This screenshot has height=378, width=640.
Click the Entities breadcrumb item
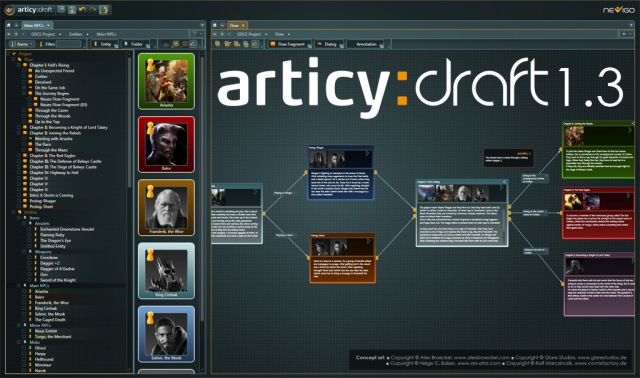point(76,34)
